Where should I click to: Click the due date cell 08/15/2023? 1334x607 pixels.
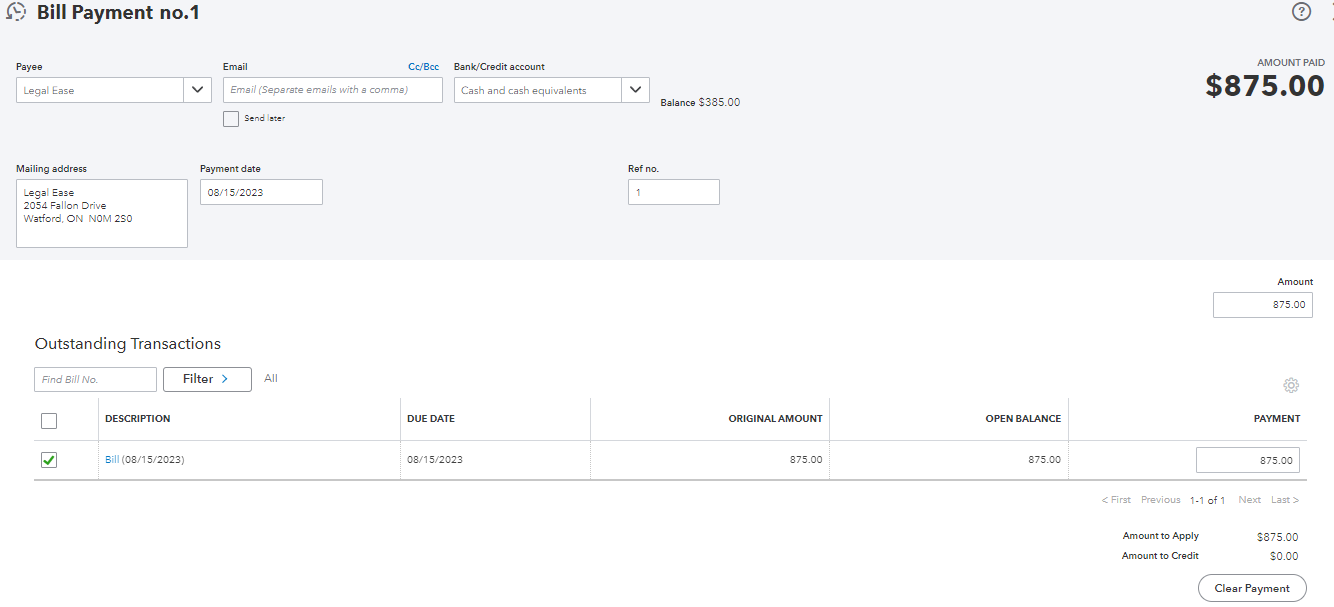point(435,460)
